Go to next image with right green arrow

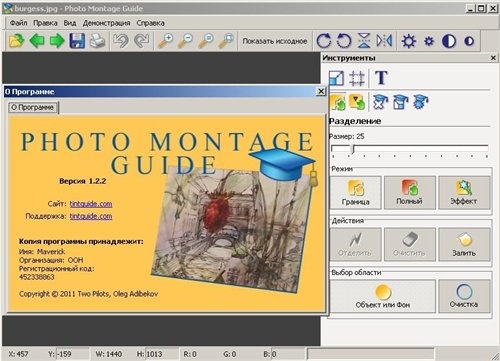coord(57,41)
